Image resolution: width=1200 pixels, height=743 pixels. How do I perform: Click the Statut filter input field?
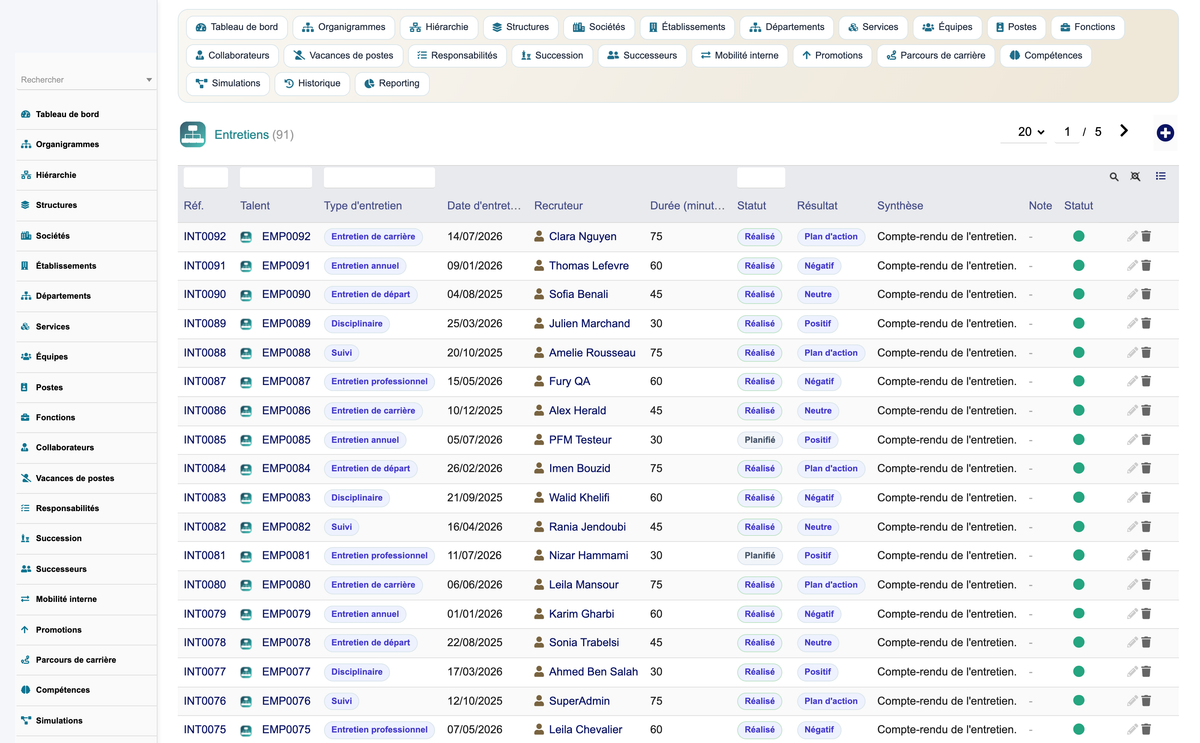coord(761,177)
